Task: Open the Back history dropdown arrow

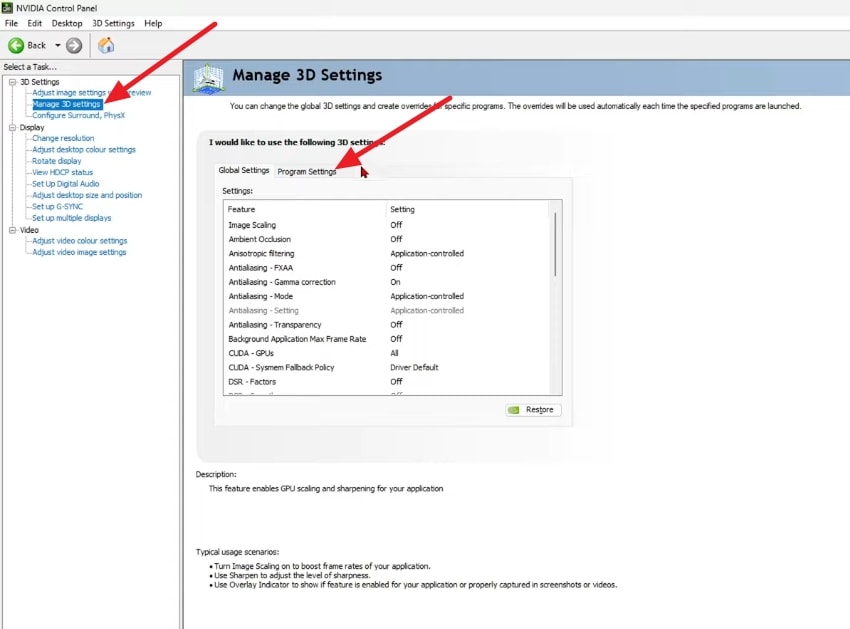Action: click(57, 46)
